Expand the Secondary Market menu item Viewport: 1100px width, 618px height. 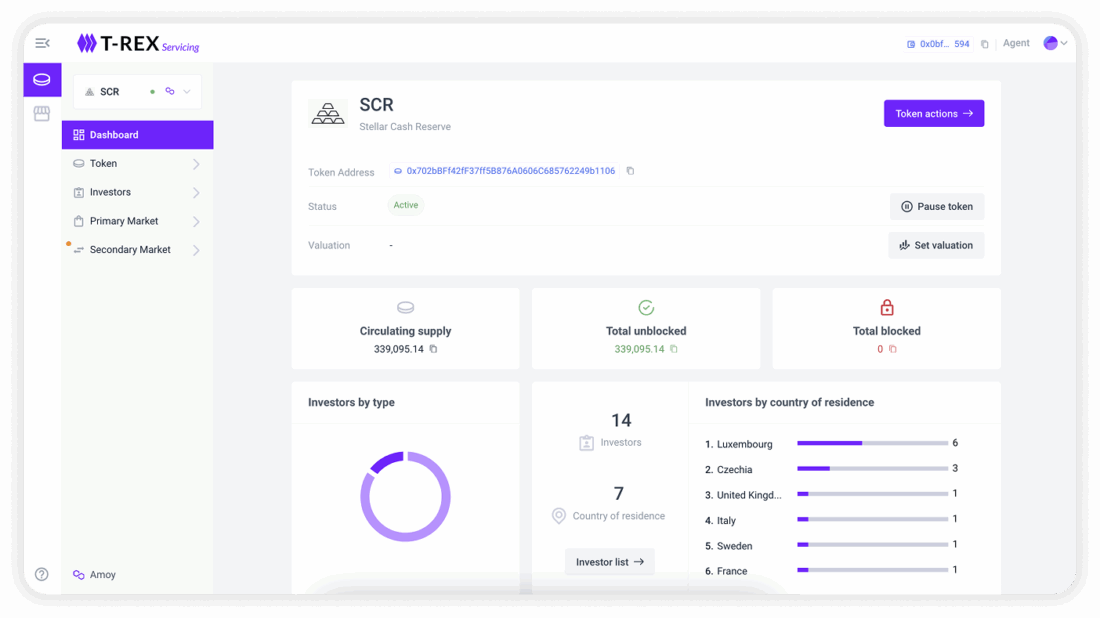pos(137,249)
